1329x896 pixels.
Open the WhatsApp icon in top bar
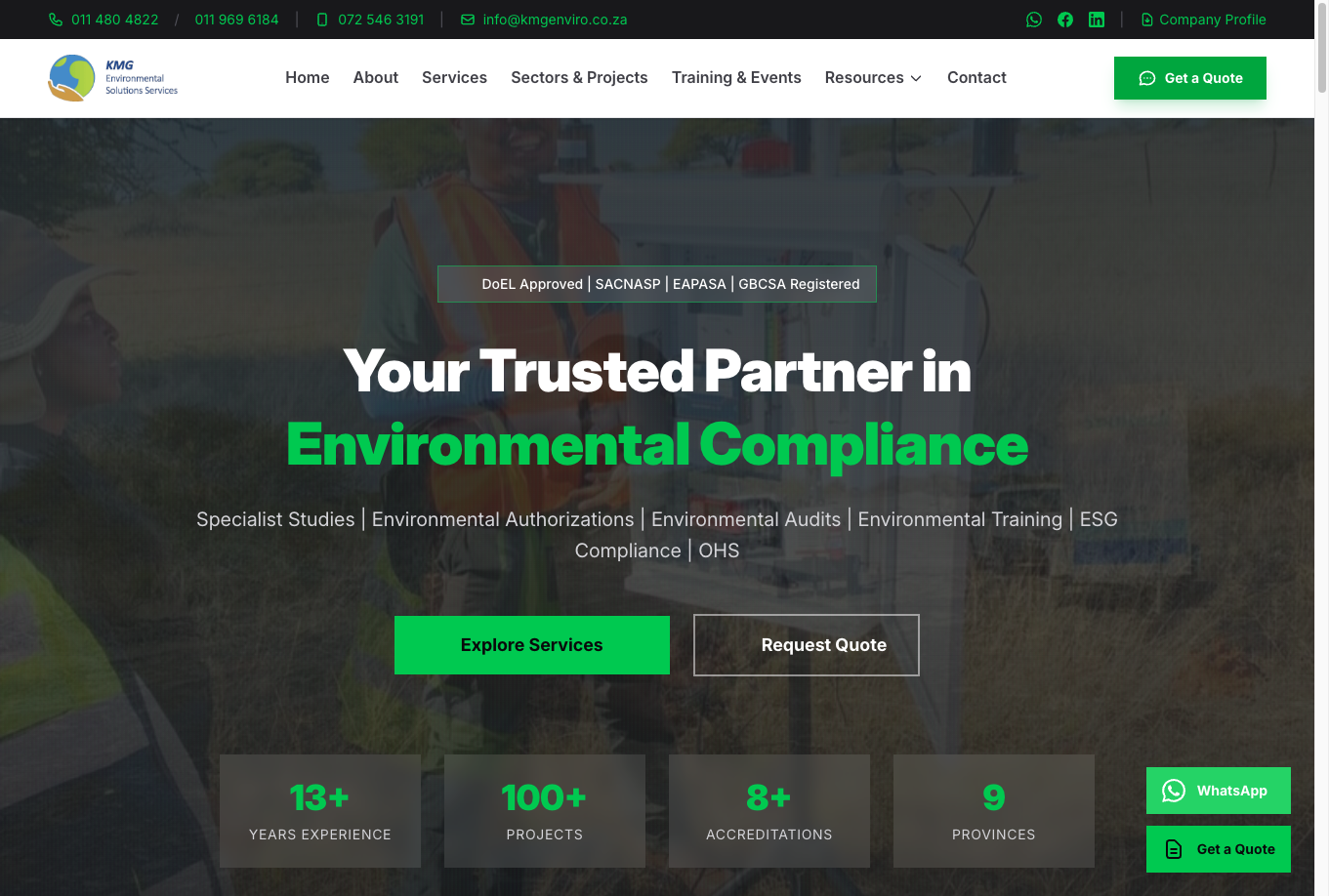[1034, 20]
